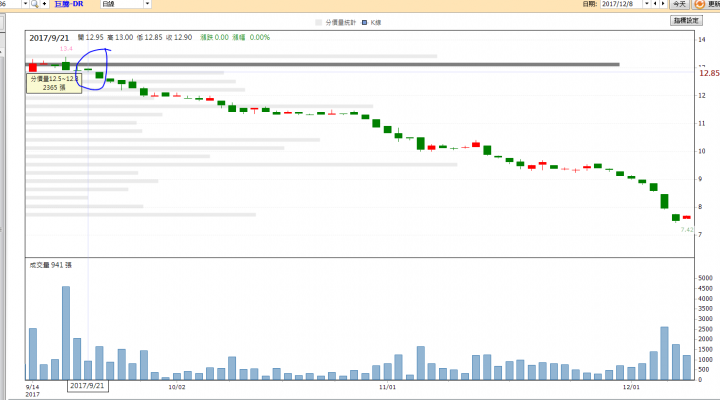This screenshot has height=400, width=720.
Task: Click the 今天 today button
Action: (x=680, y=4)
